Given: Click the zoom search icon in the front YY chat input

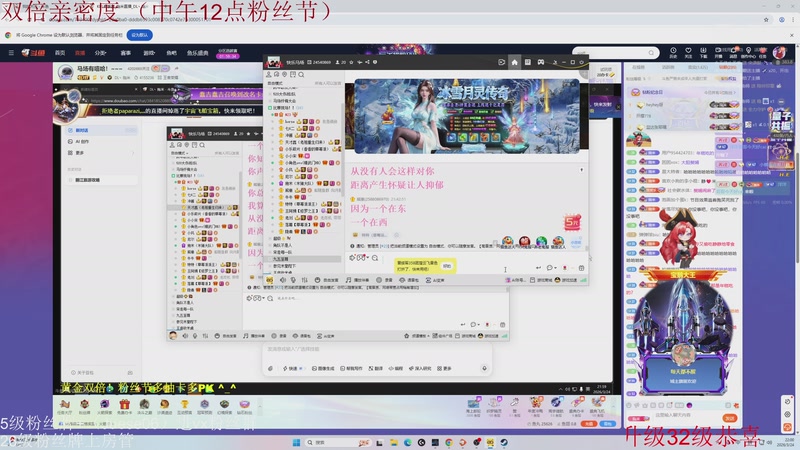Looking at the screenshot, I should coord(375,258).
